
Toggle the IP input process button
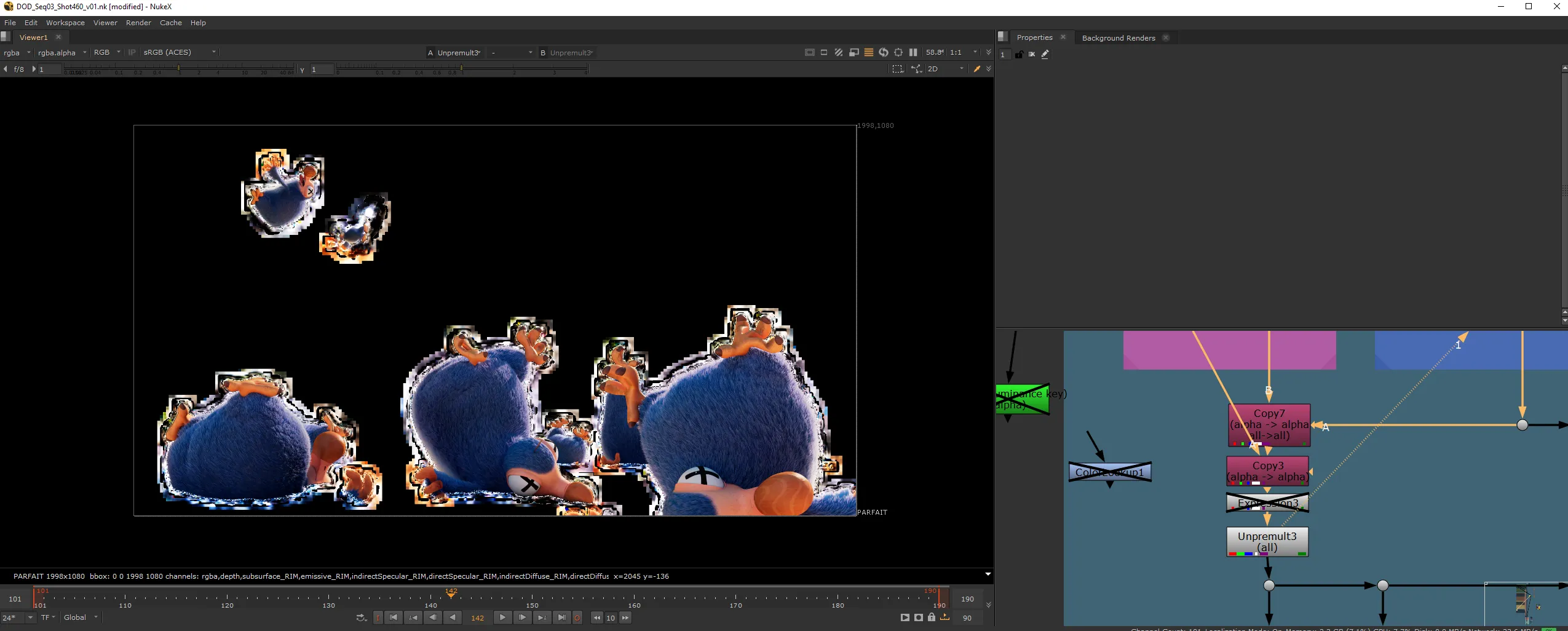pyautogui.click(x=132, y=52)
